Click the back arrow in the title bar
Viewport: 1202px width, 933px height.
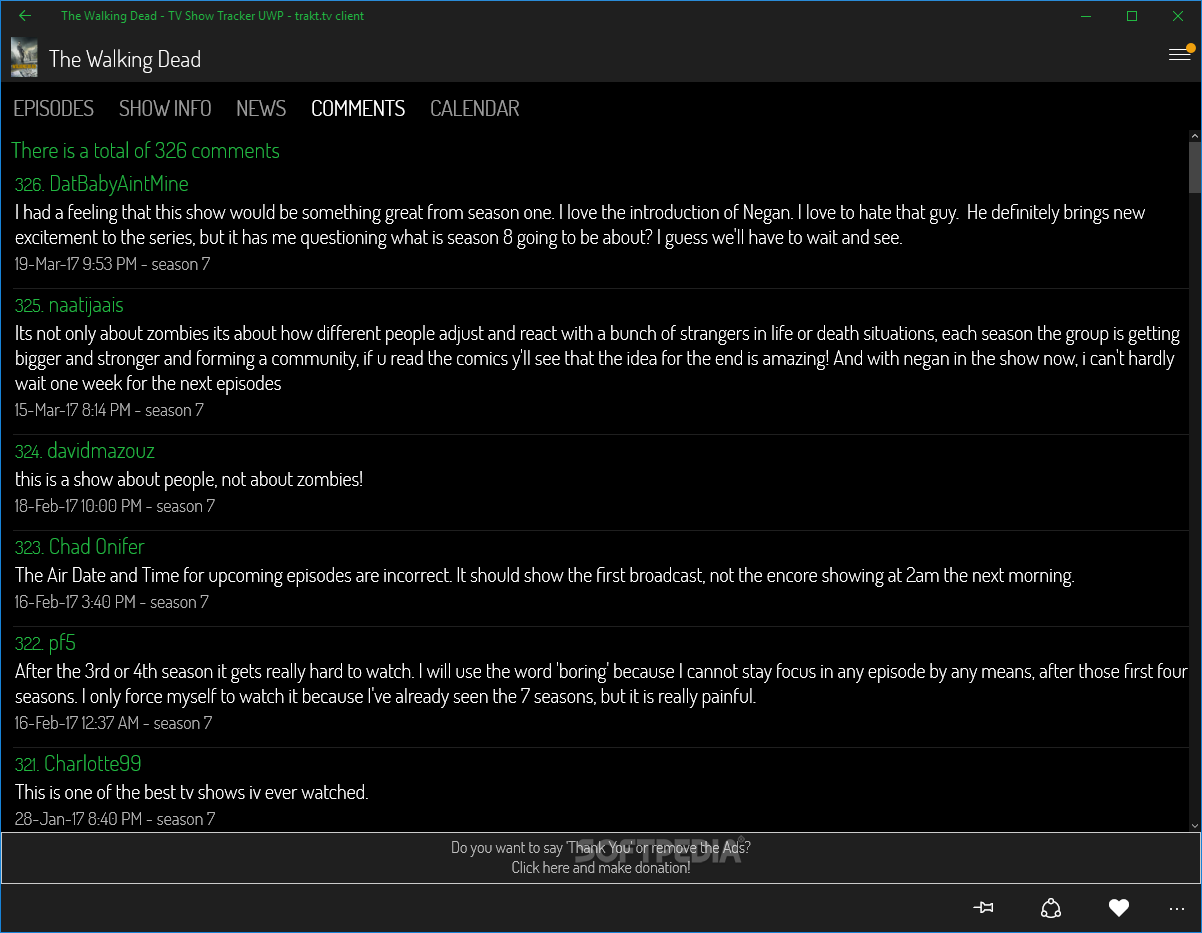(x=25, y=15)
